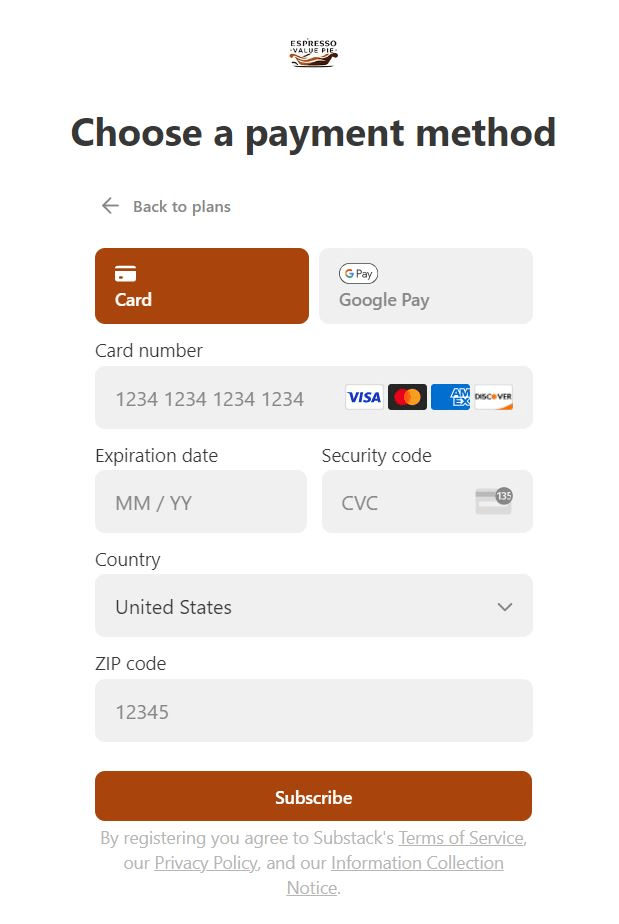Click the CVC card hint icon

494,501
